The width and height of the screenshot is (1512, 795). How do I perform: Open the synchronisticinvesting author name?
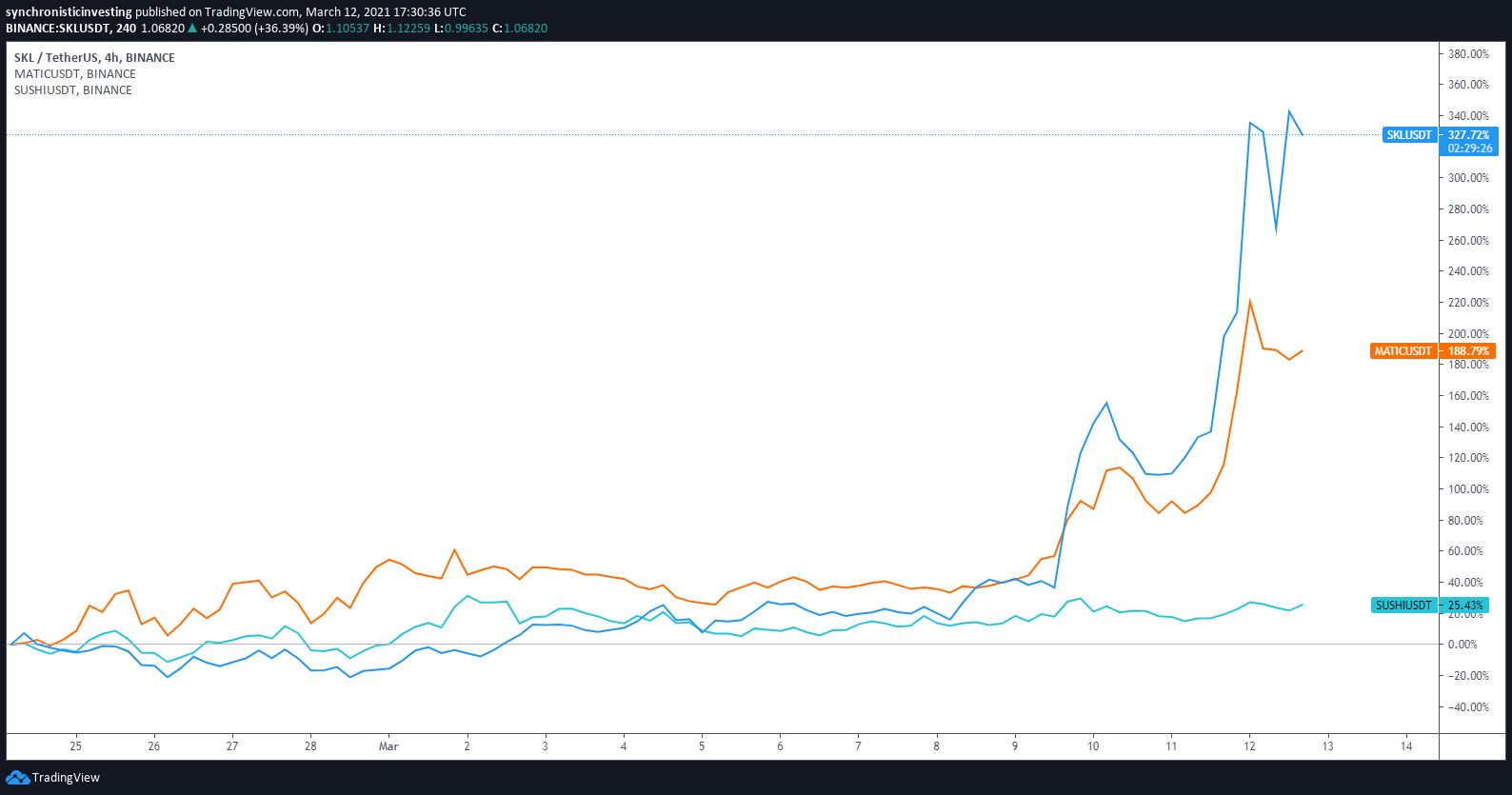(69, 12)
